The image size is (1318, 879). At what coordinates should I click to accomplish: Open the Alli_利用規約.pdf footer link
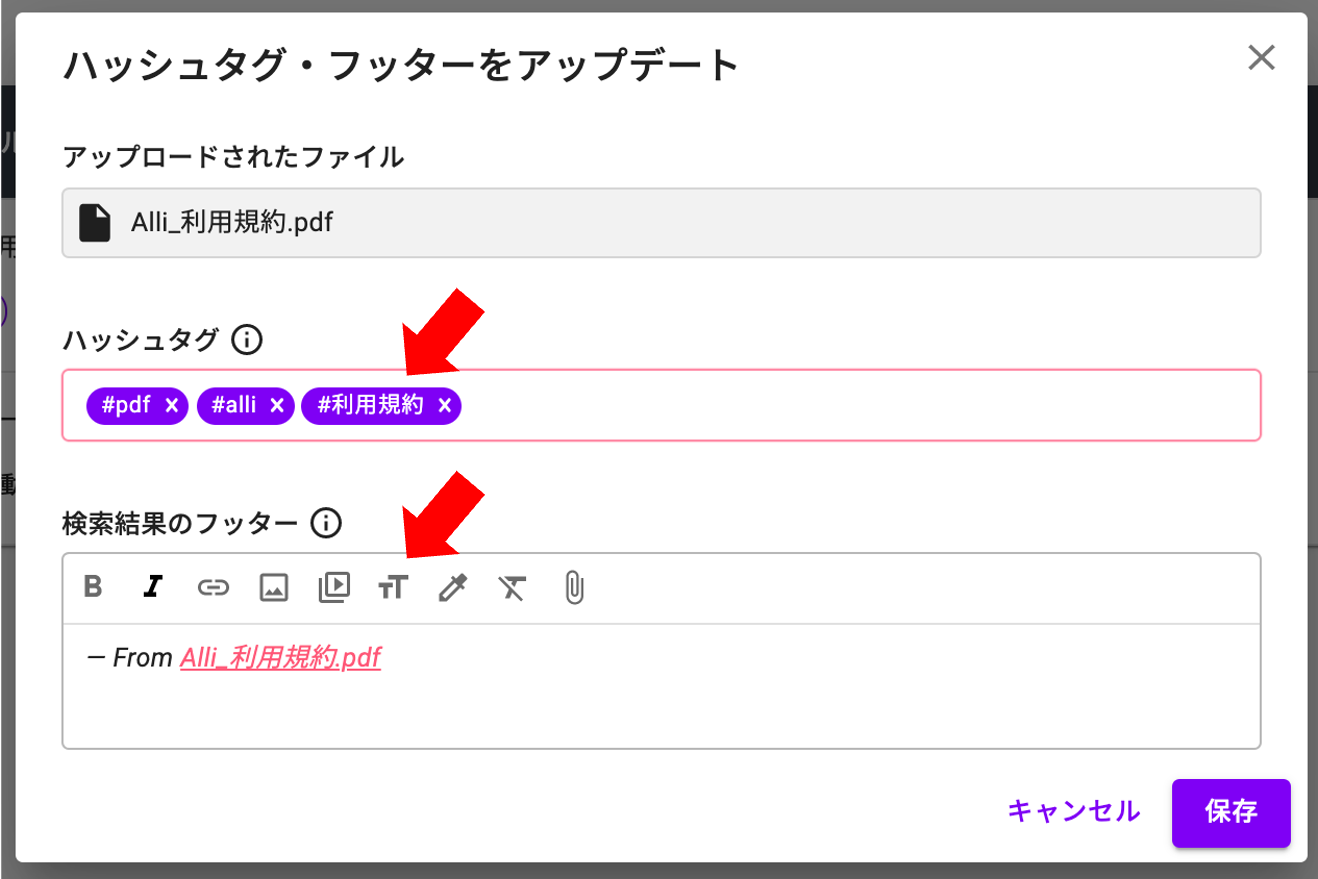280,658
